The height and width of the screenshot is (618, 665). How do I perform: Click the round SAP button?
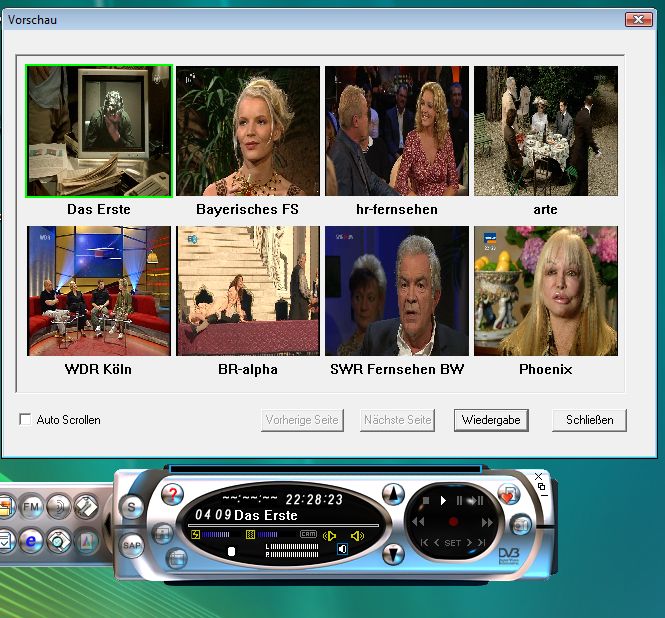coord(131,545)
